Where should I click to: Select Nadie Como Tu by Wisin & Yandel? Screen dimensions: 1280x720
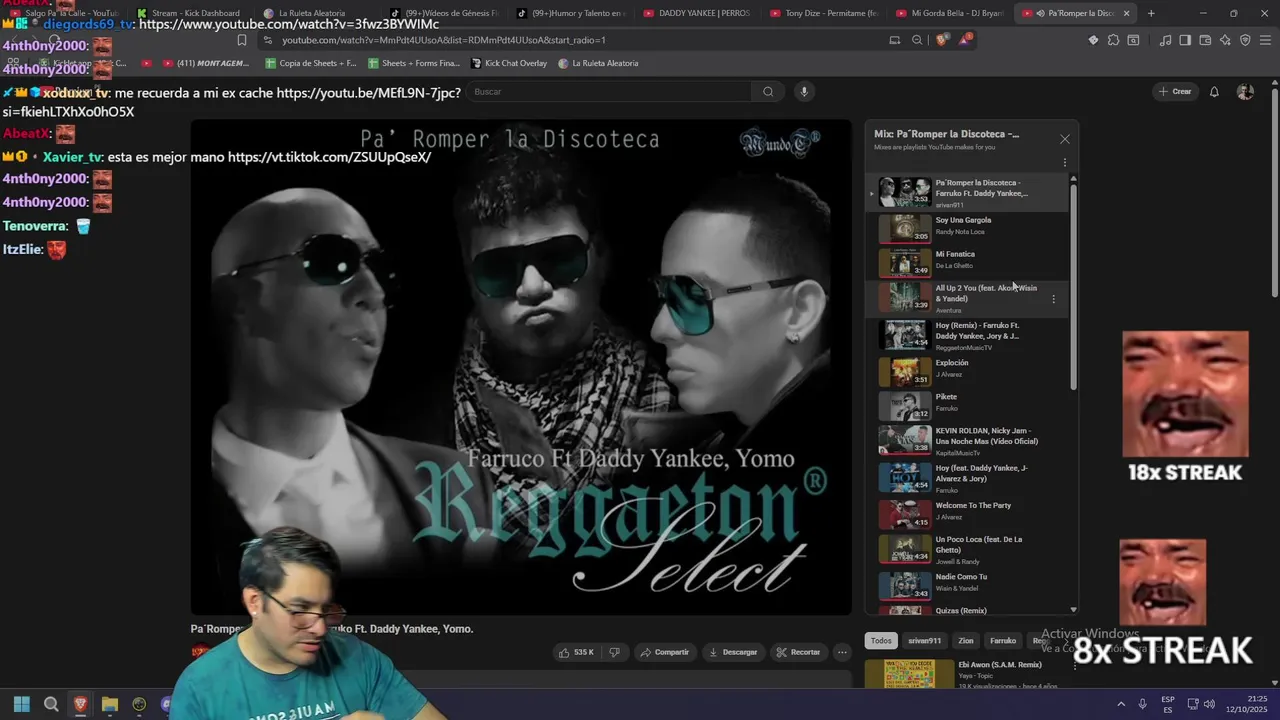(x=967, y=584)
